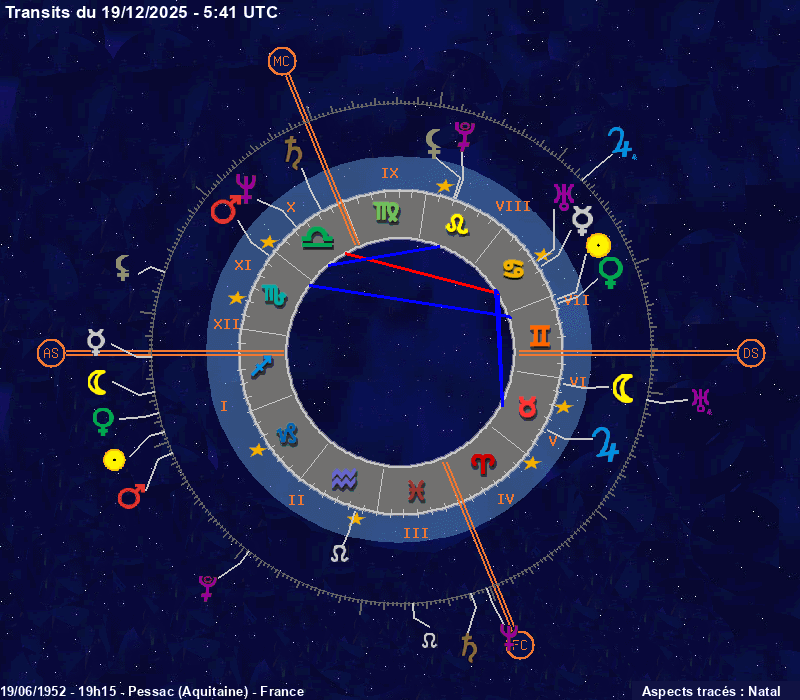Click the "Aspects tracés : Natal" text

(x=711, y=691)
